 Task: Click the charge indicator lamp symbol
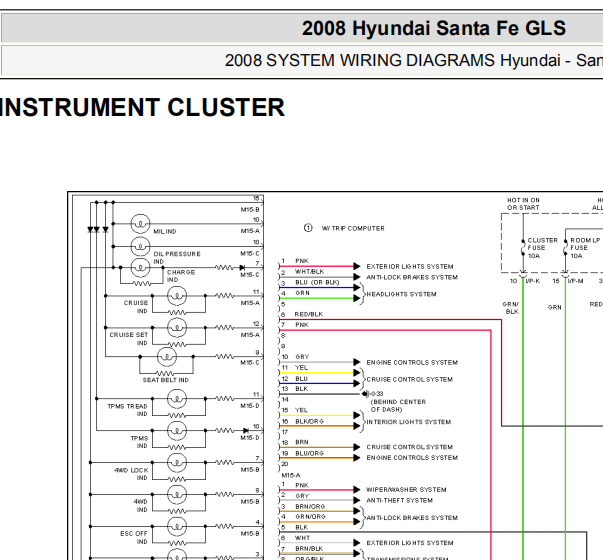coord(140,267)
